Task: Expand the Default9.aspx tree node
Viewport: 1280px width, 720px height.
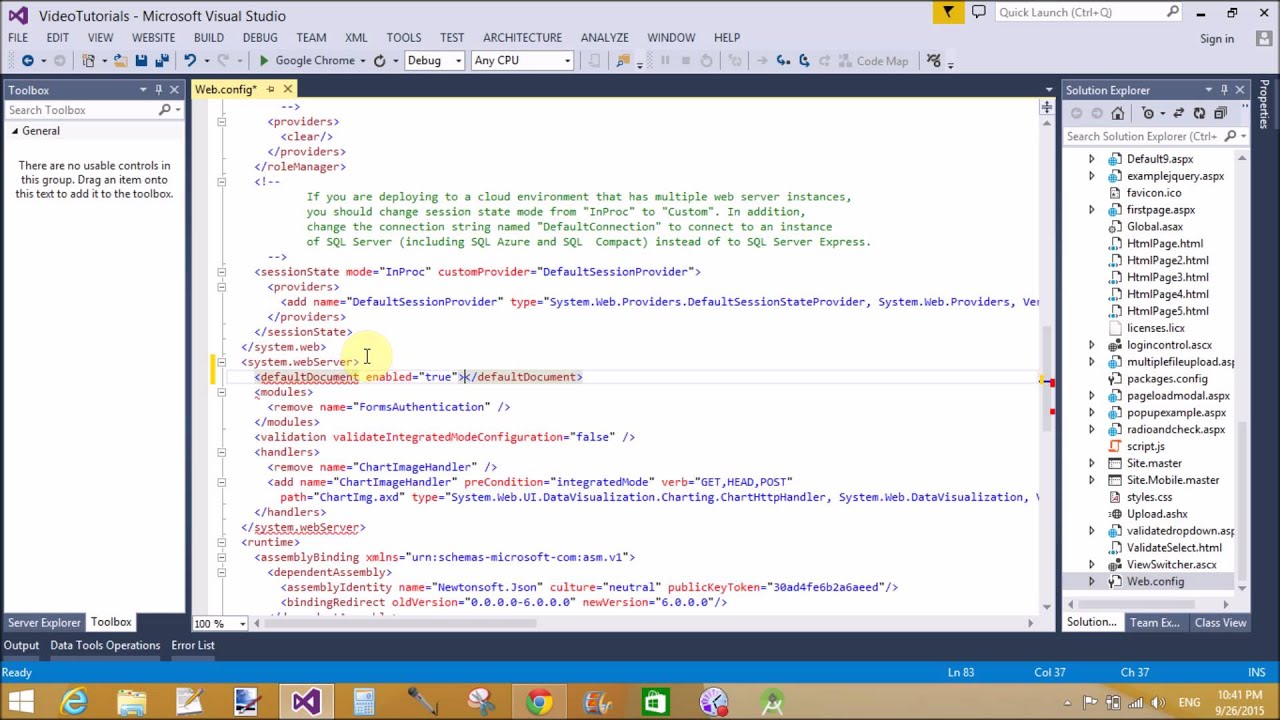Action: click(1091, 159)
